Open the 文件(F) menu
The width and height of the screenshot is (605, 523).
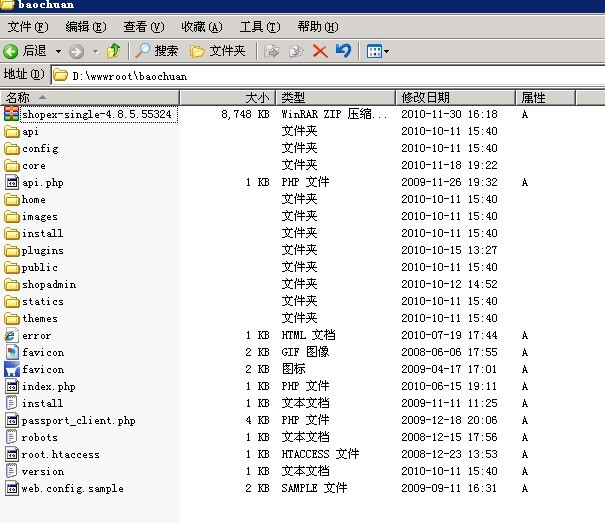27,26
